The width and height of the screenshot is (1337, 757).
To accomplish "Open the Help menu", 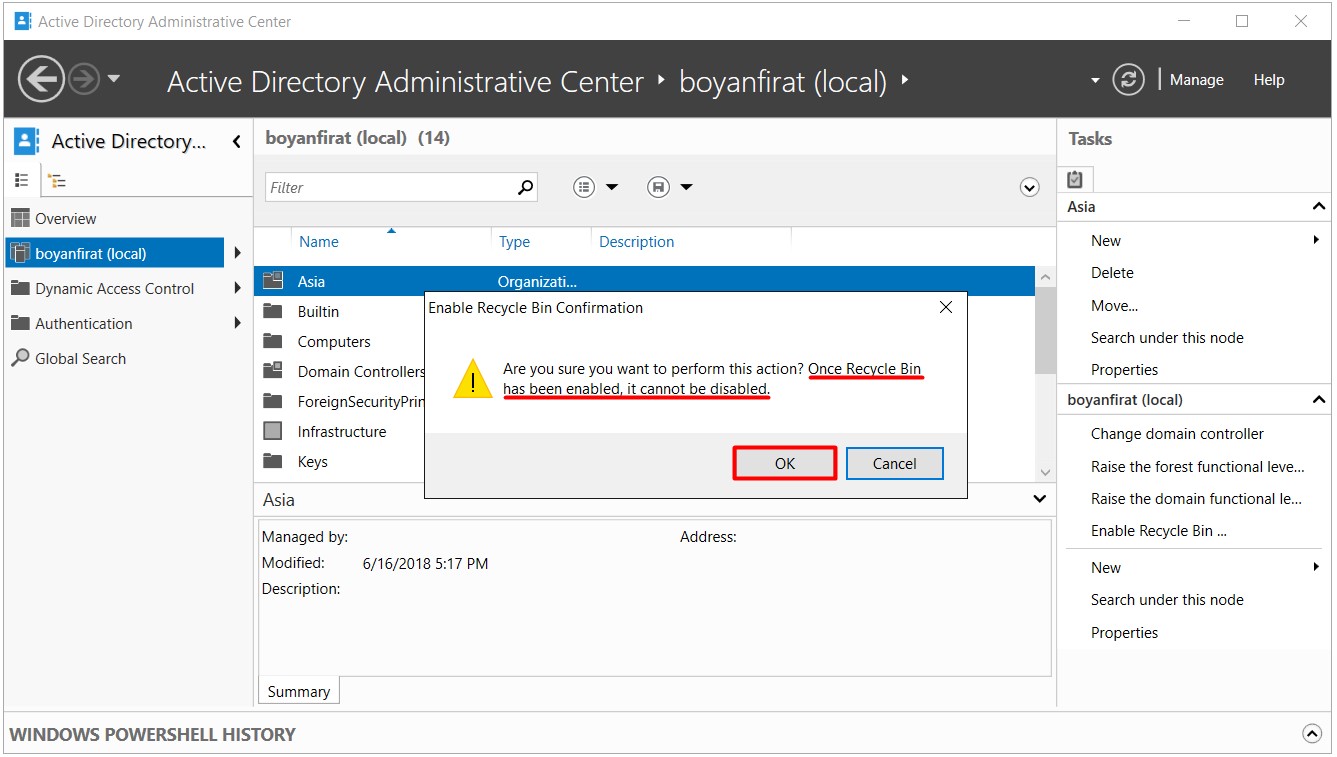I will (1268, 80).
